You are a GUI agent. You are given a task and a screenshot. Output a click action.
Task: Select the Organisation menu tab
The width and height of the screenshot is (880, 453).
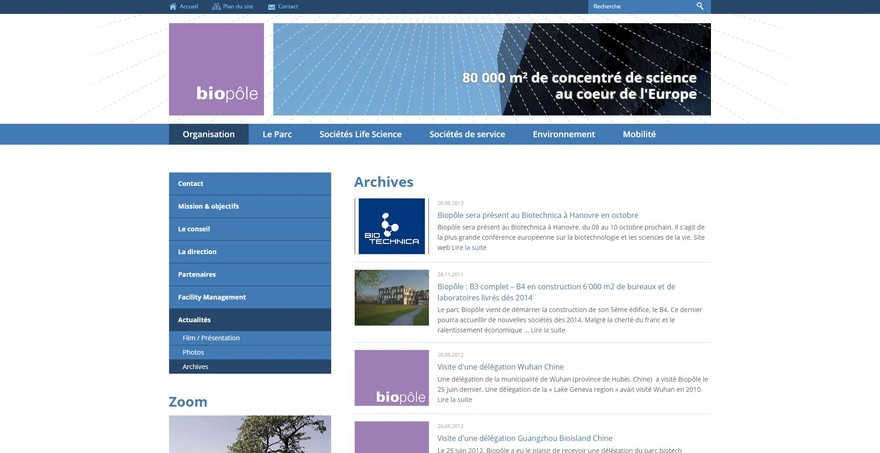(x=209, y=134)
